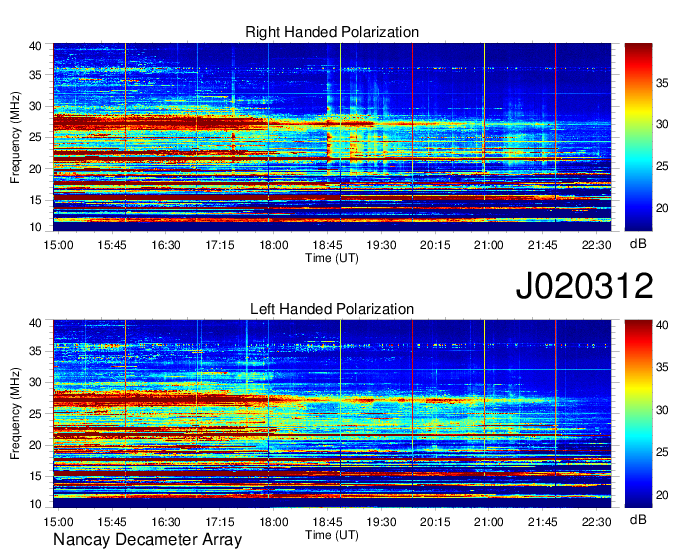Image resolution: width=680 pixels, height=552 pixels.
Task: Click "Time (UT)" label under the left-handed plot
Action: (x=332, y=536)
